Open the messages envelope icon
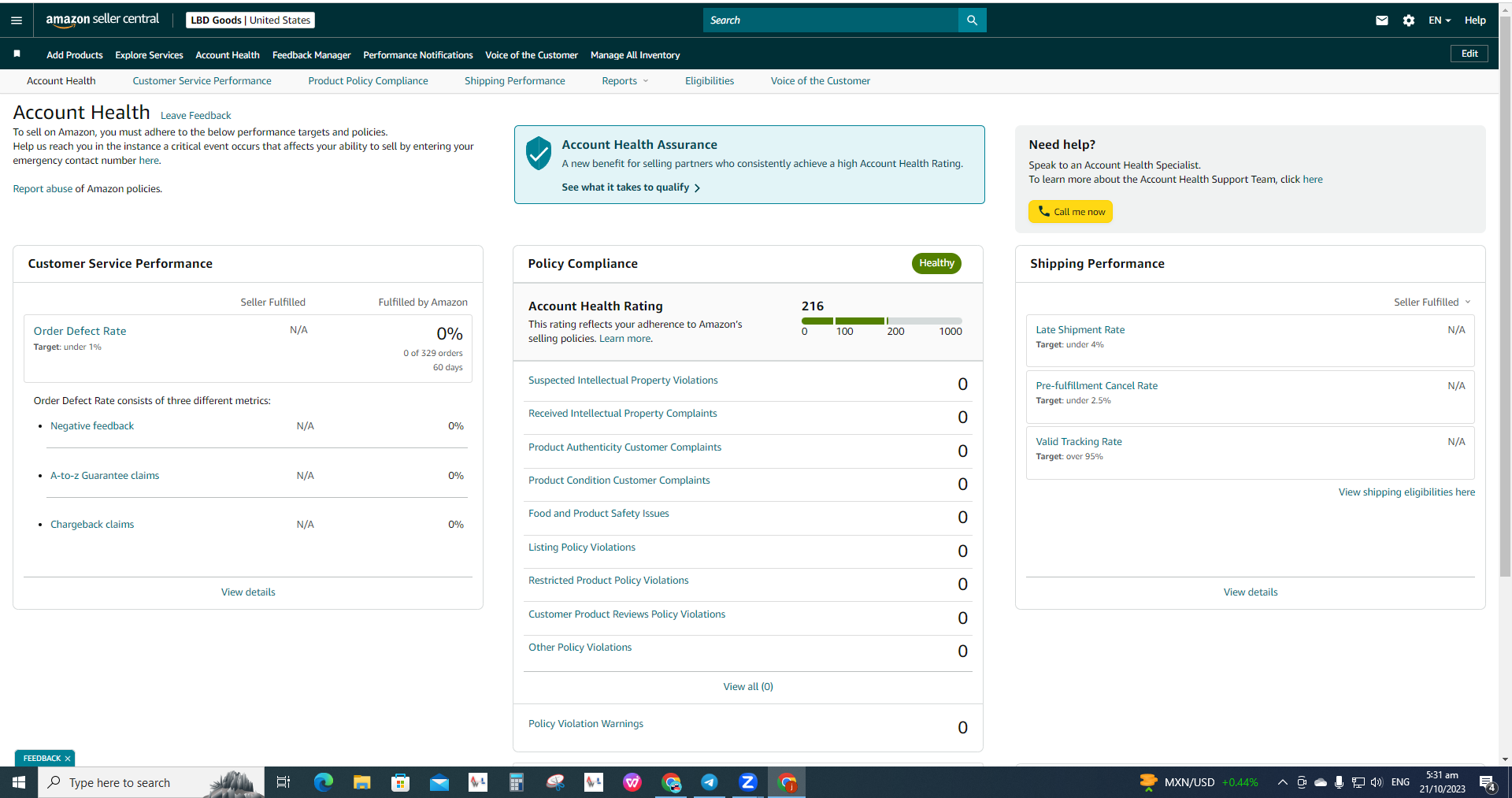The height and width of the screenshot is (798, 1512). [x=1382, y=20]
